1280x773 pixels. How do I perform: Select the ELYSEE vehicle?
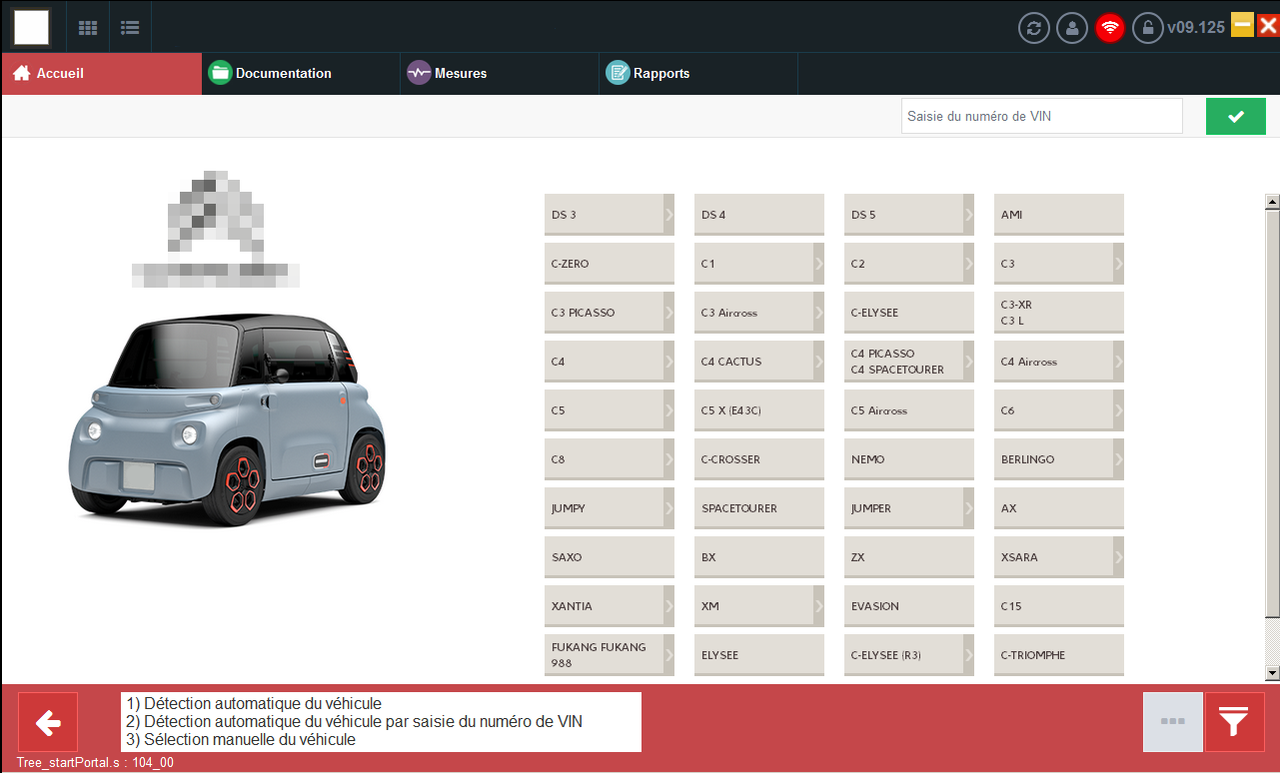point(759,656)
